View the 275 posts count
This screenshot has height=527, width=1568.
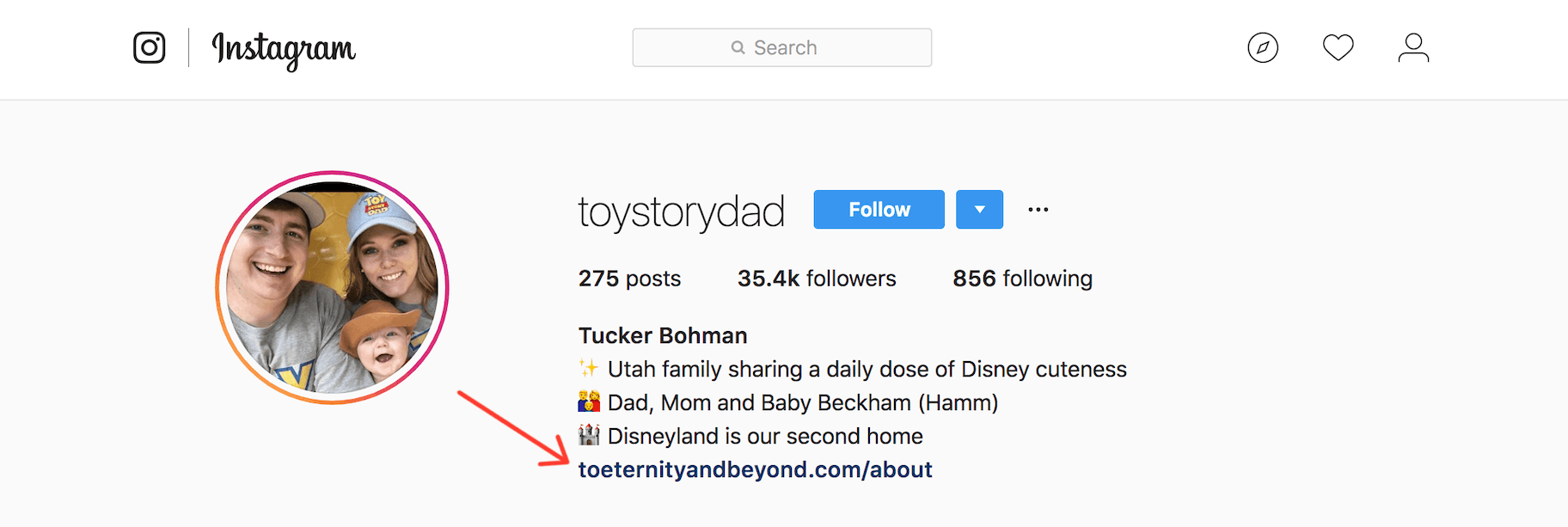coord(629,279)
